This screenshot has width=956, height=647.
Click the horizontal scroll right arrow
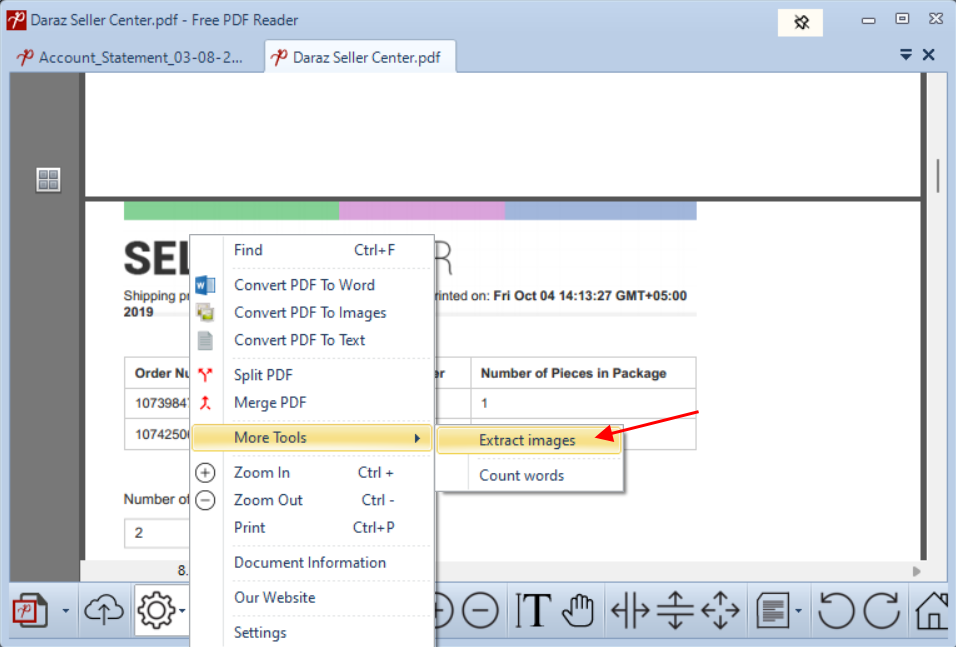coord(916,571)
